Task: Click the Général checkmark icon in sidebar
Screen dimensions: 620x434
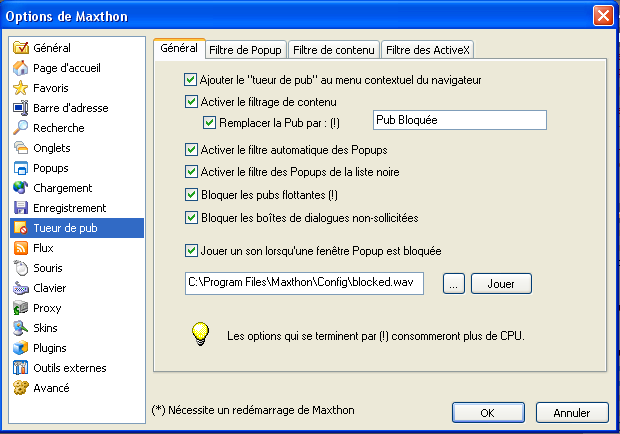Action: coord(21,48)
